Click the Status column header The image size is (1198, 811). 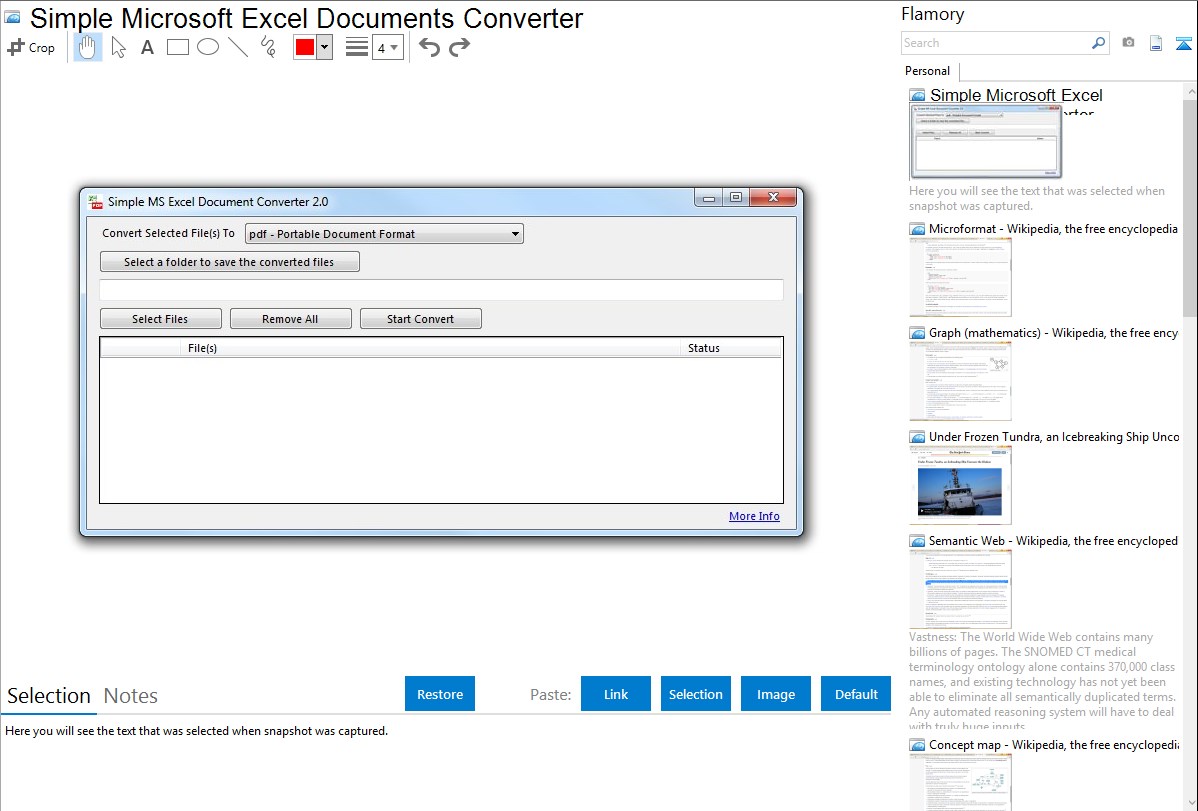[730, 349]
